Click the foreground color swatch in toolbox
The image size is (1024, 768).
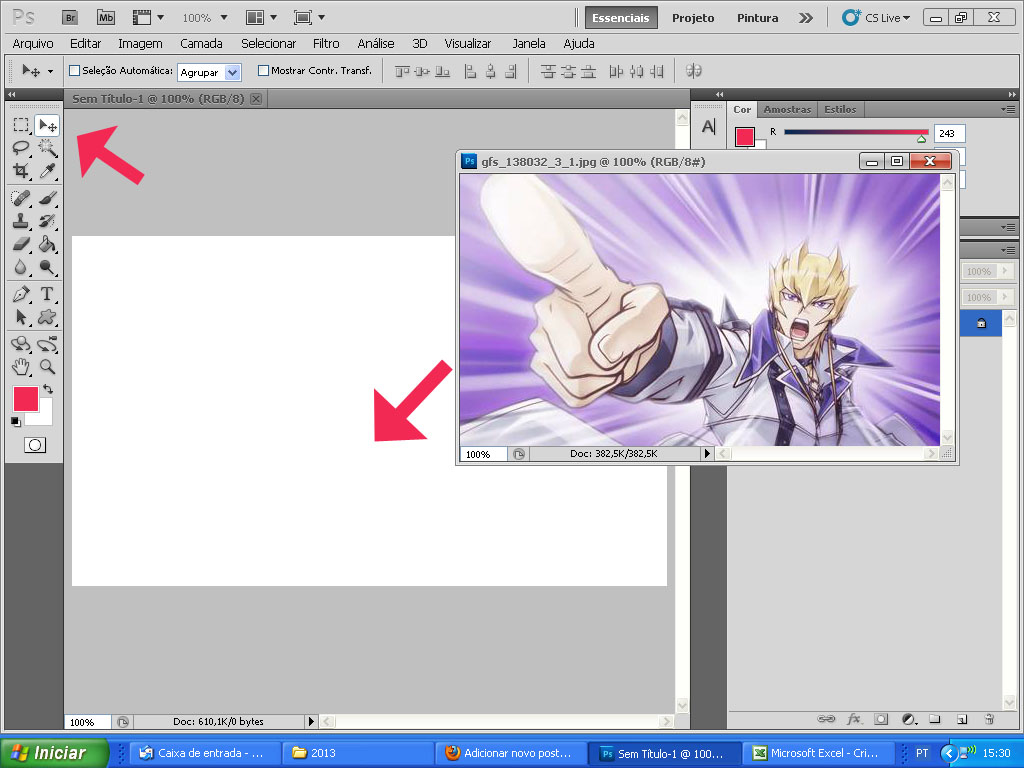click(x=25, y=399)
